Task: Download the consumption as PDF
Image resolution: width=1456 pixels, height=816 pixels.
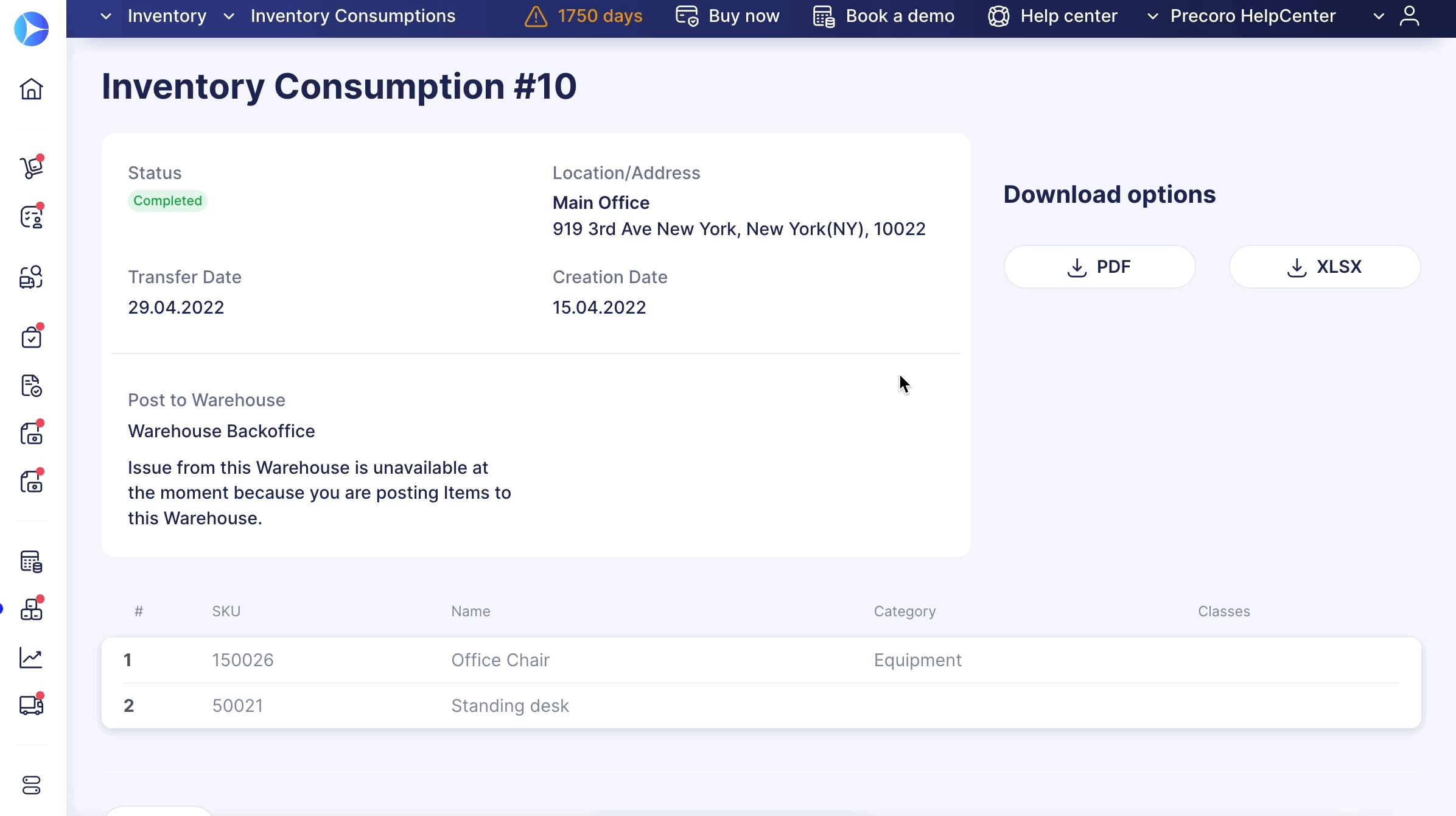Action: click(x=1099, y=267)
